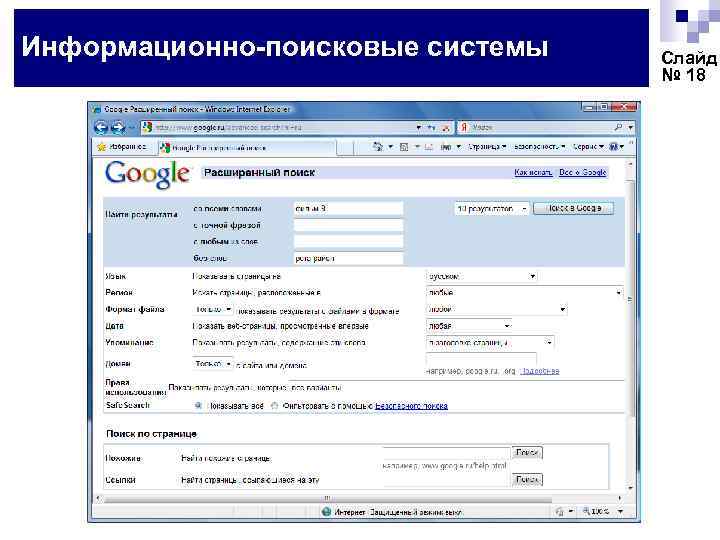Click the Internet zone globe in status bar
720x540 pixels.
326,512
